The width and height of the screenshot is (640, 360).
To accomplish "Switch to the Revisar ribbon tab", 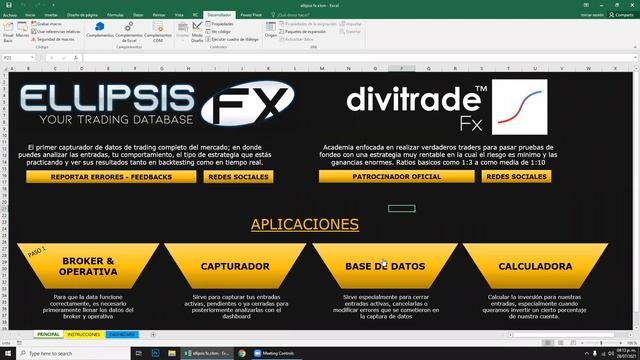I will click(159, 15).
